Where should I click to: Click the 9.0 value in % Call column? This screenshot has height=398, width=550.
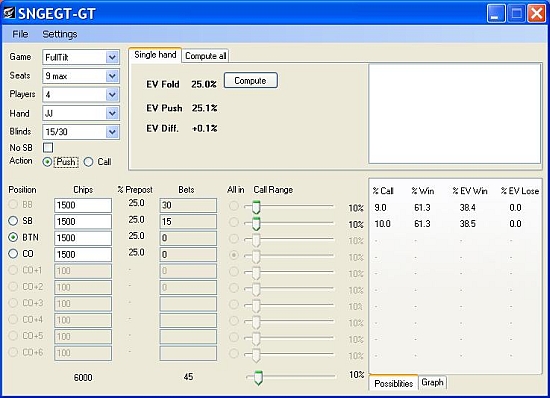tap(380, 208)
